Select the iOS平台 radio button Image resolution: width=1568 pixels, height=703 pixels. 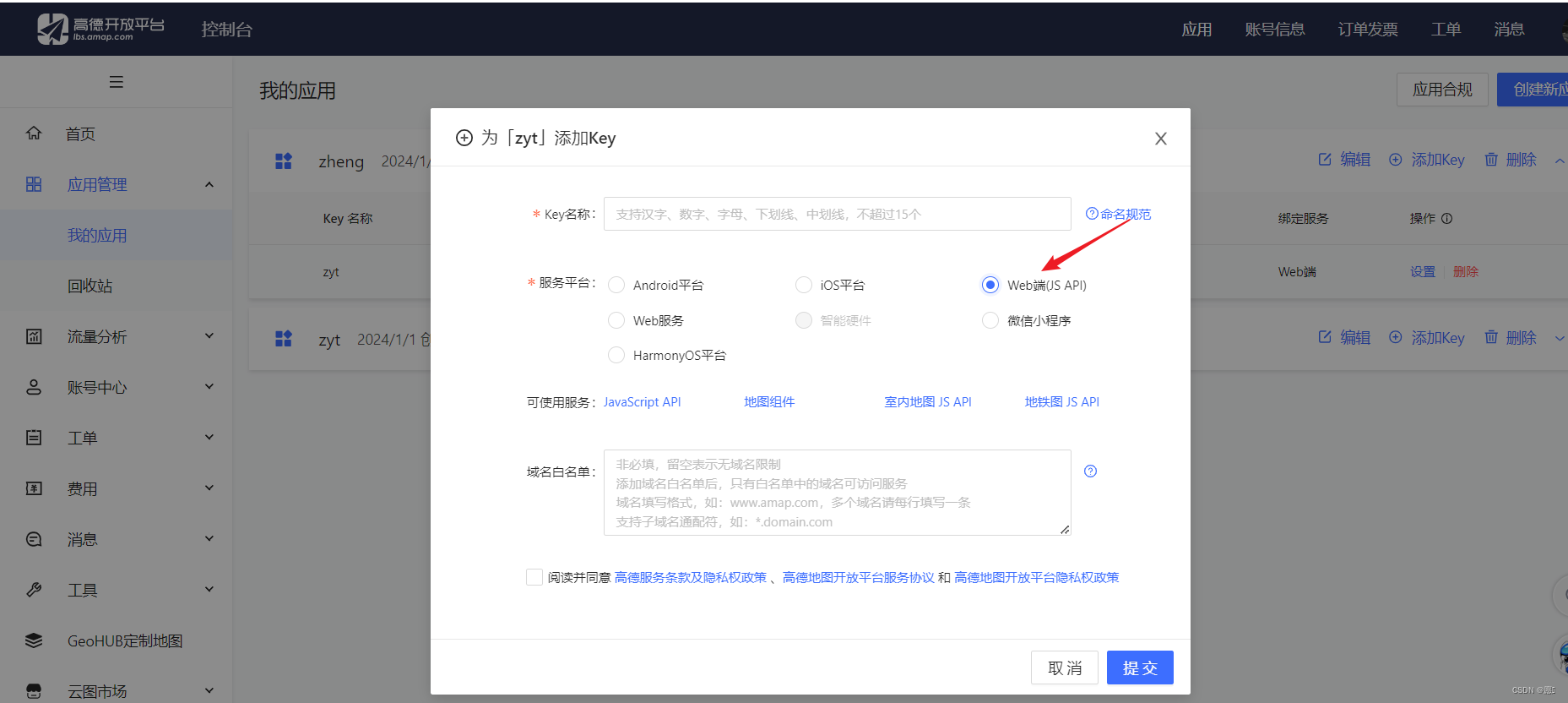804,285
